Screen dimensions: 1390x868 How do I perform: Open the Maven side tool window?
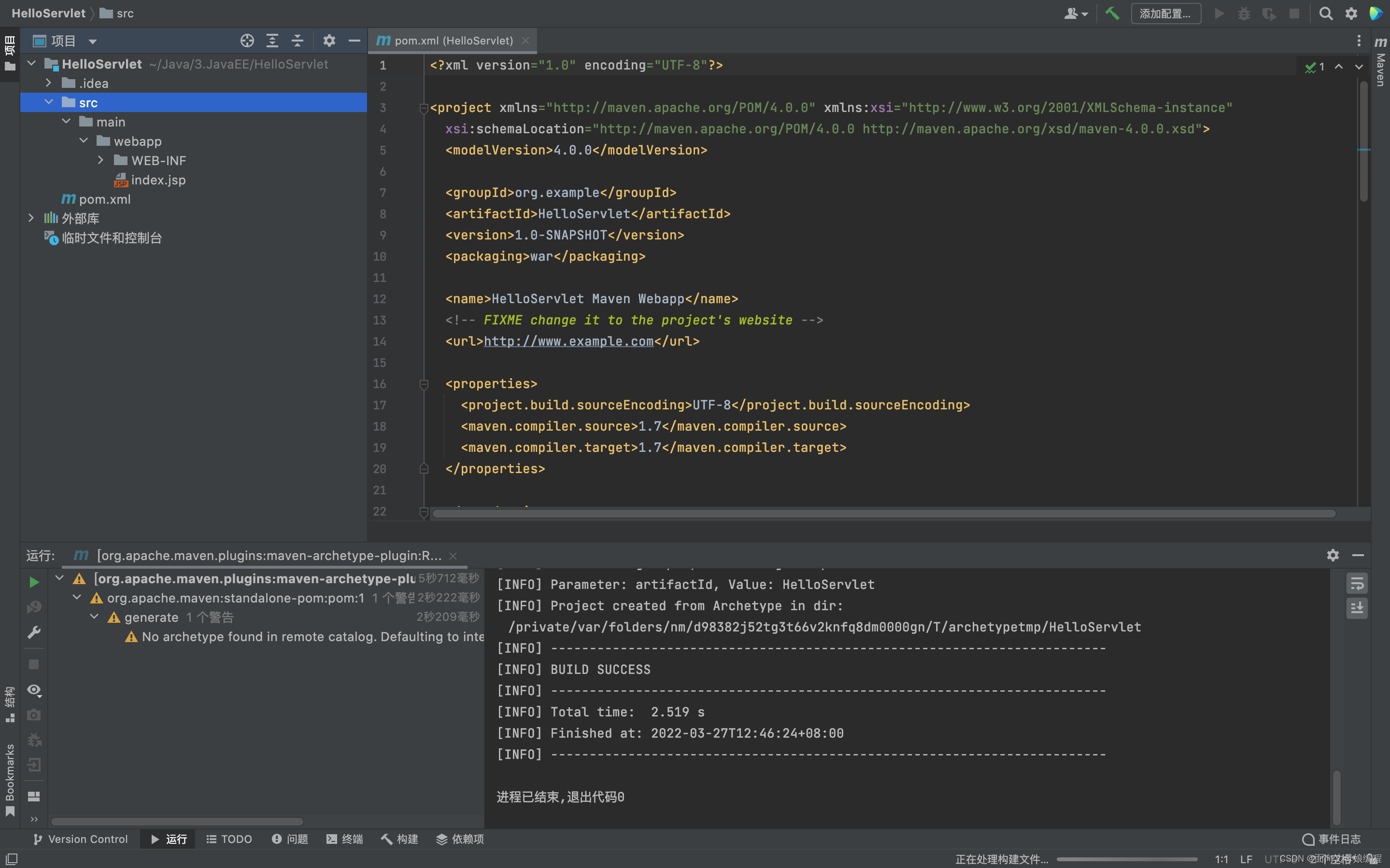[1381, 62]
